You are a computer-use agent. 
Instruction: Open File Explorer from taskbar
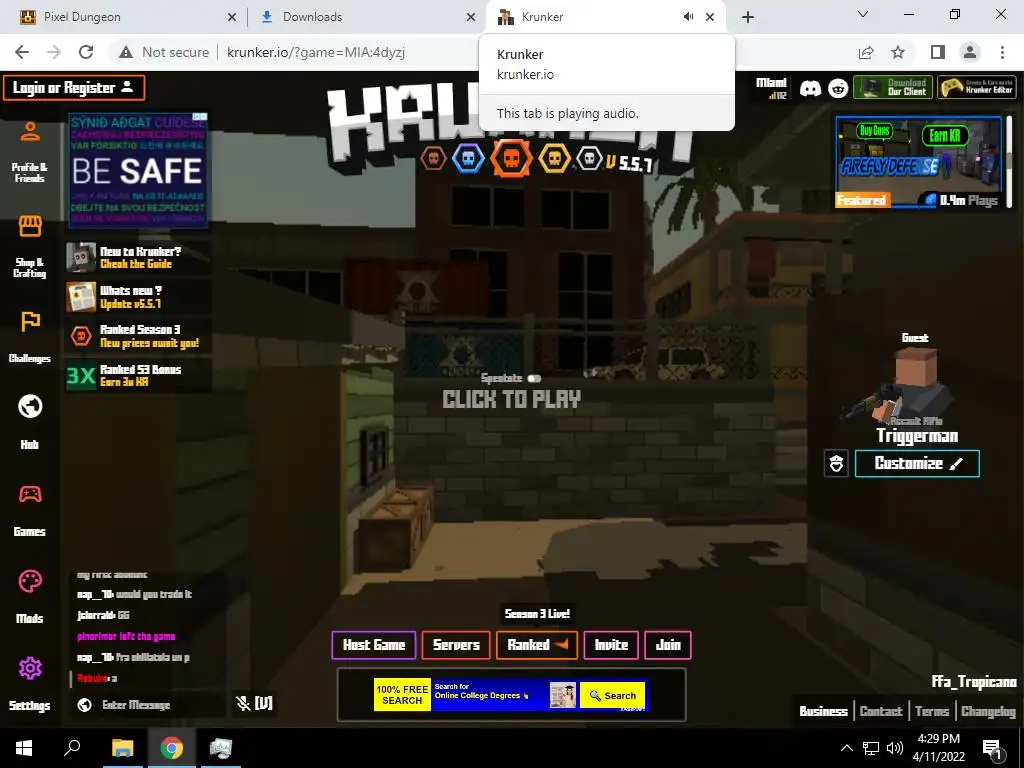tap(122, 748)
